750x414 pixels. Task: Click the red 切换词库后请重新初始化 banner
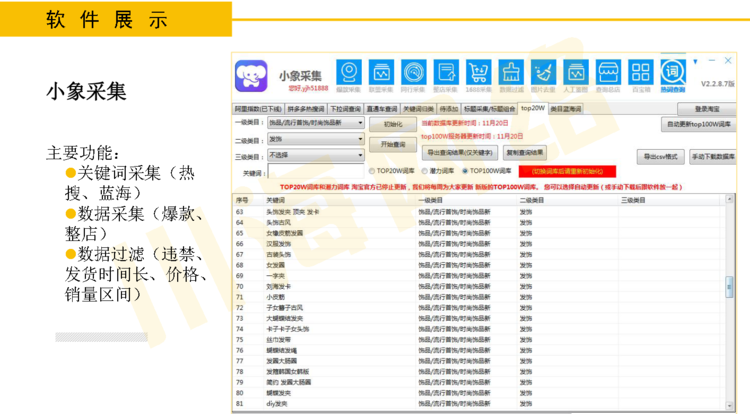pyautogui.click(x=567, y=171)
